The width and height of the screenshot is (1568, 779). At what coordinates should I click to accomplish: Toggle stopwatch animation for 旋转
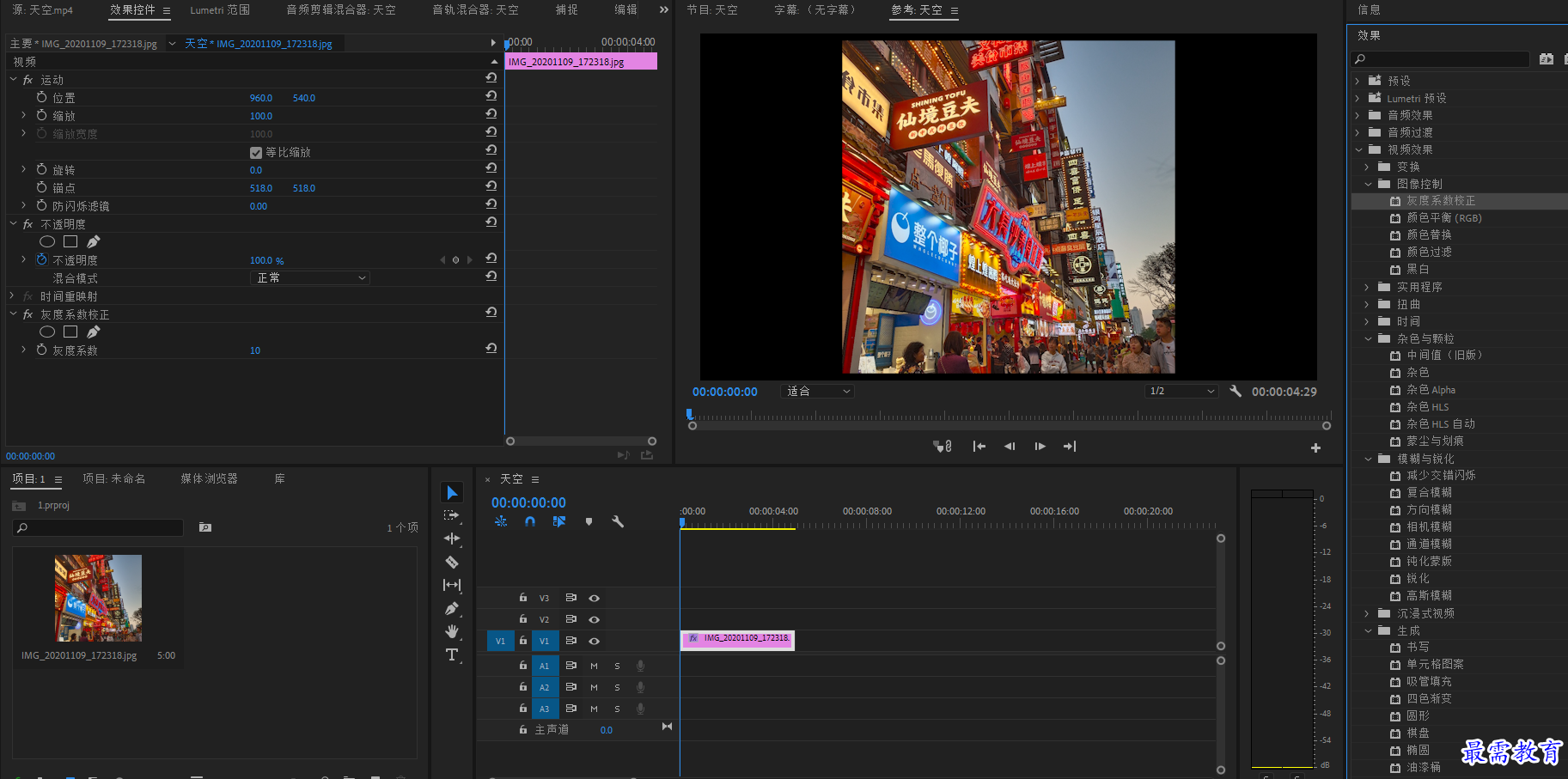pos(41,169)
